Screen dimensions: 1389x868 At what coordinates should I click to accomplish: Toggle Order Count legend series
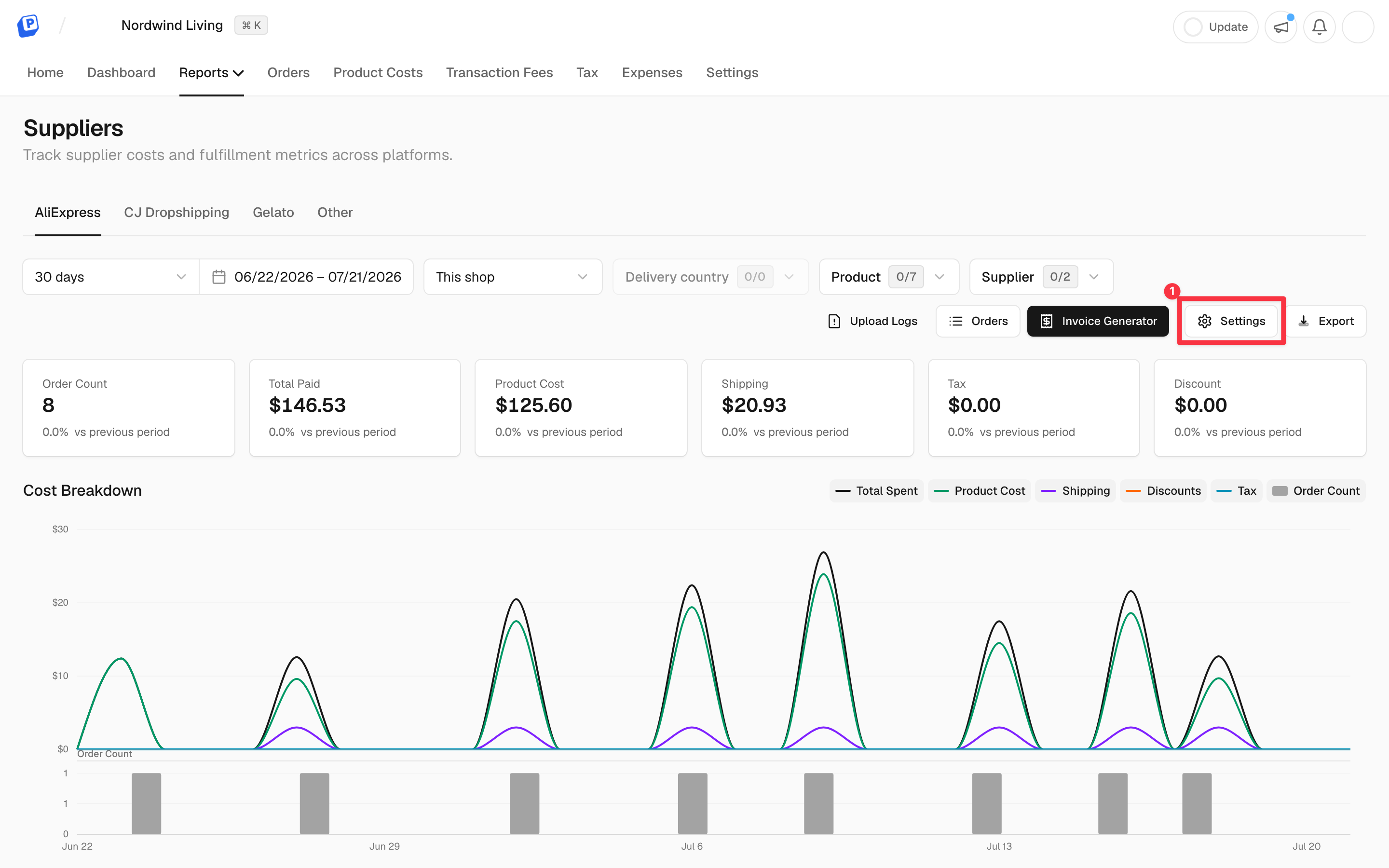click(x=1316, y=491)
